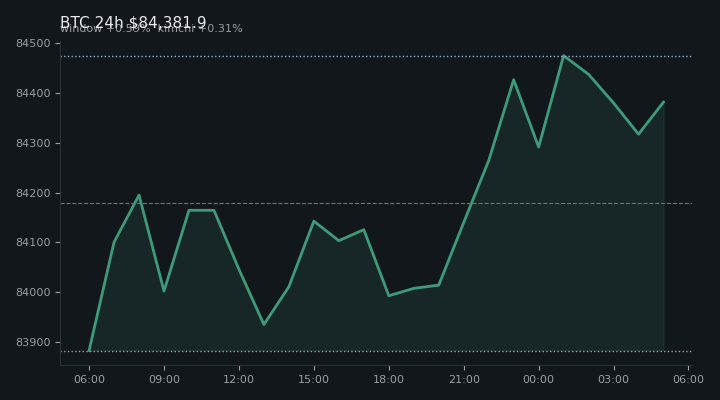Click the 84000 price axis label
Viewport: 720px width, 400px height.
tap(33, 293)
